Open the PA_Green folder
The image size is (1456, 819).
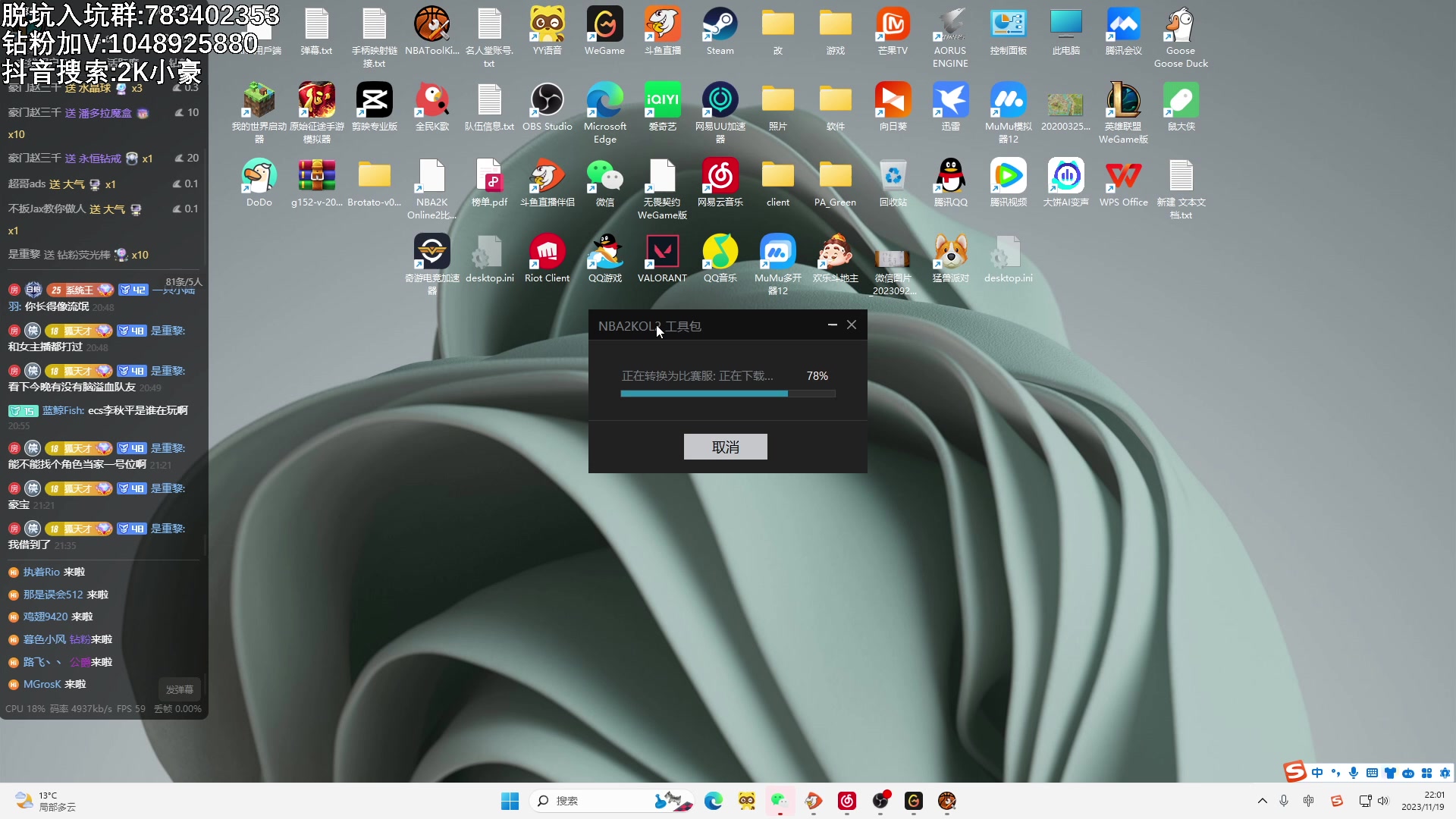(x=835, y=184)
